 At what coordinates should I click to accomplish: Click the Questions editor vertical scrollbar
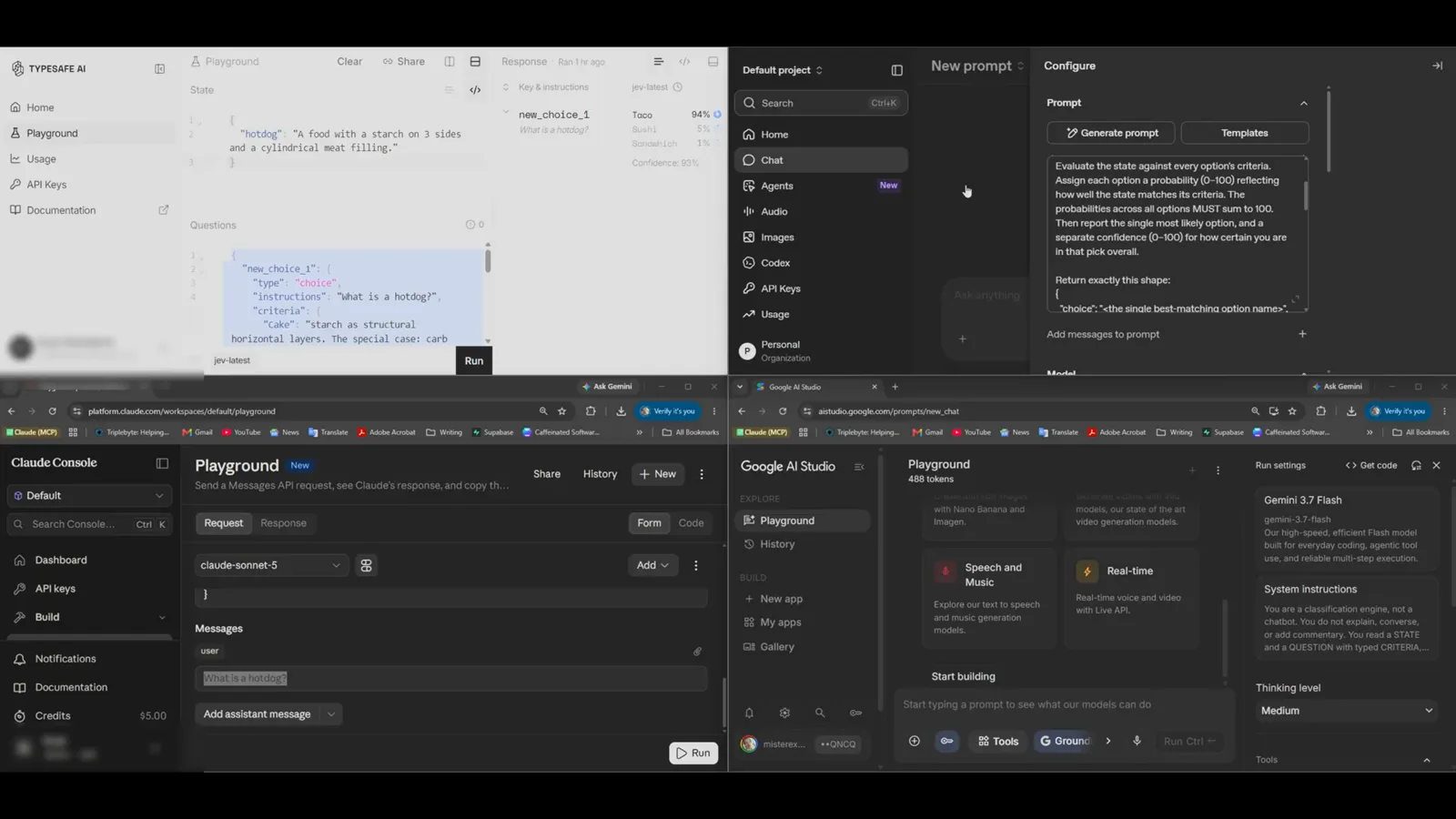[488, 261]
